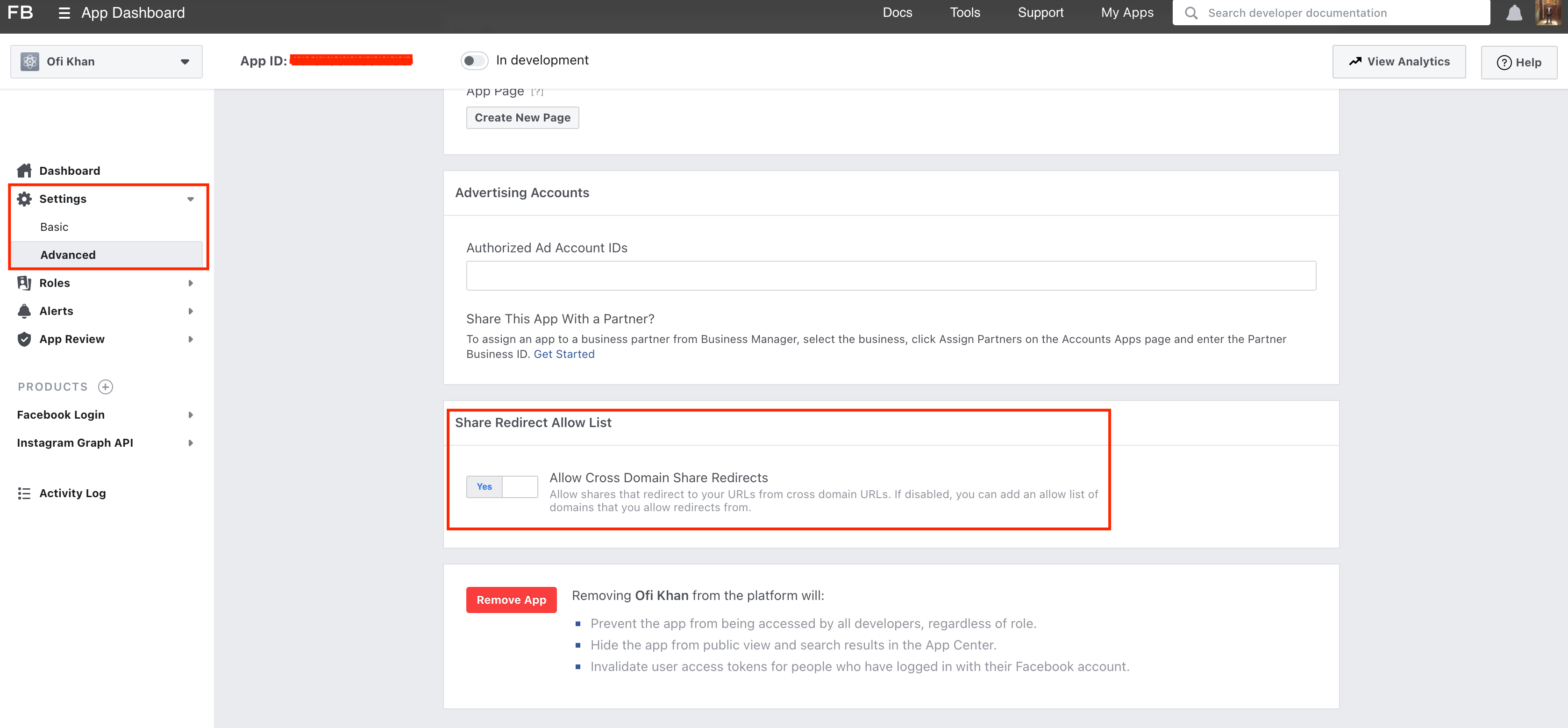Open the notifications bell icon

point(1514,14)
